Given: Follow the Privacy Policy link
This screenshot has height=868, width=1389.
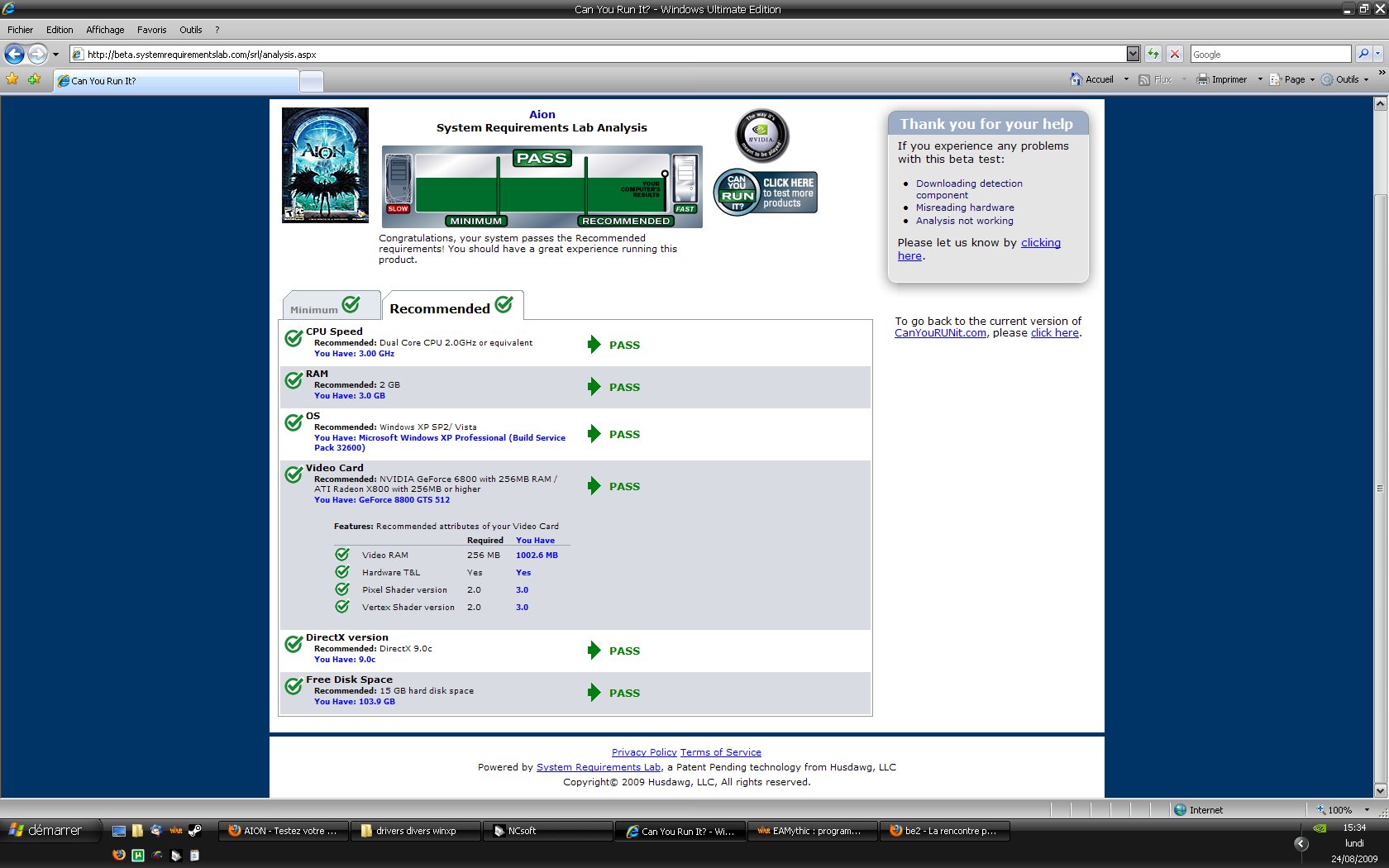Looking at the screenshot, I should coord(644,752).
